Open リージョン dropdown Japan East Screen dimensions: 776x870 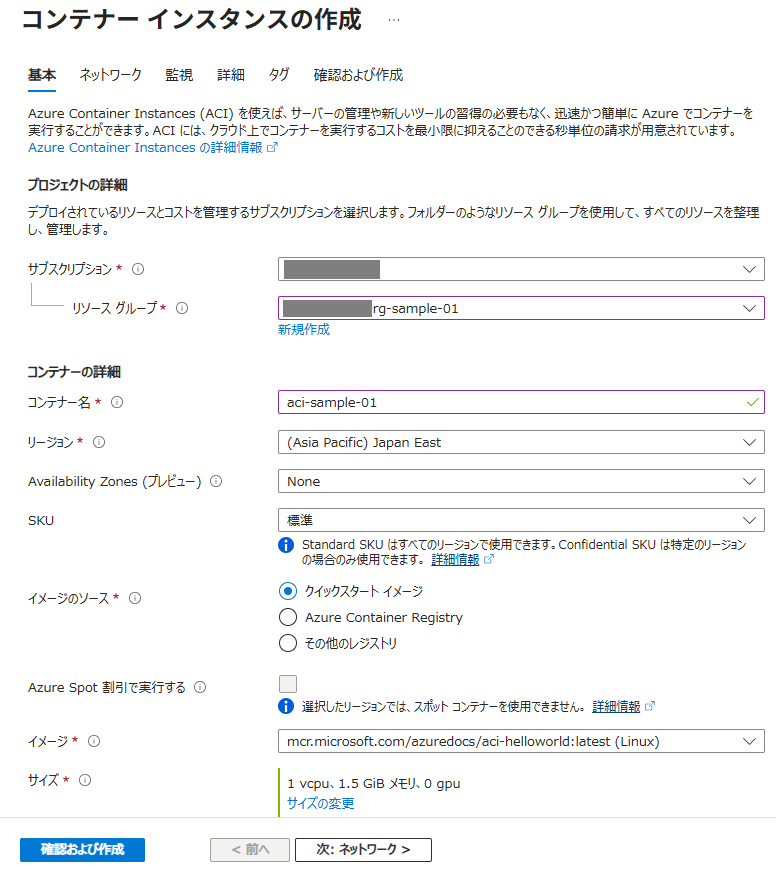521,442
